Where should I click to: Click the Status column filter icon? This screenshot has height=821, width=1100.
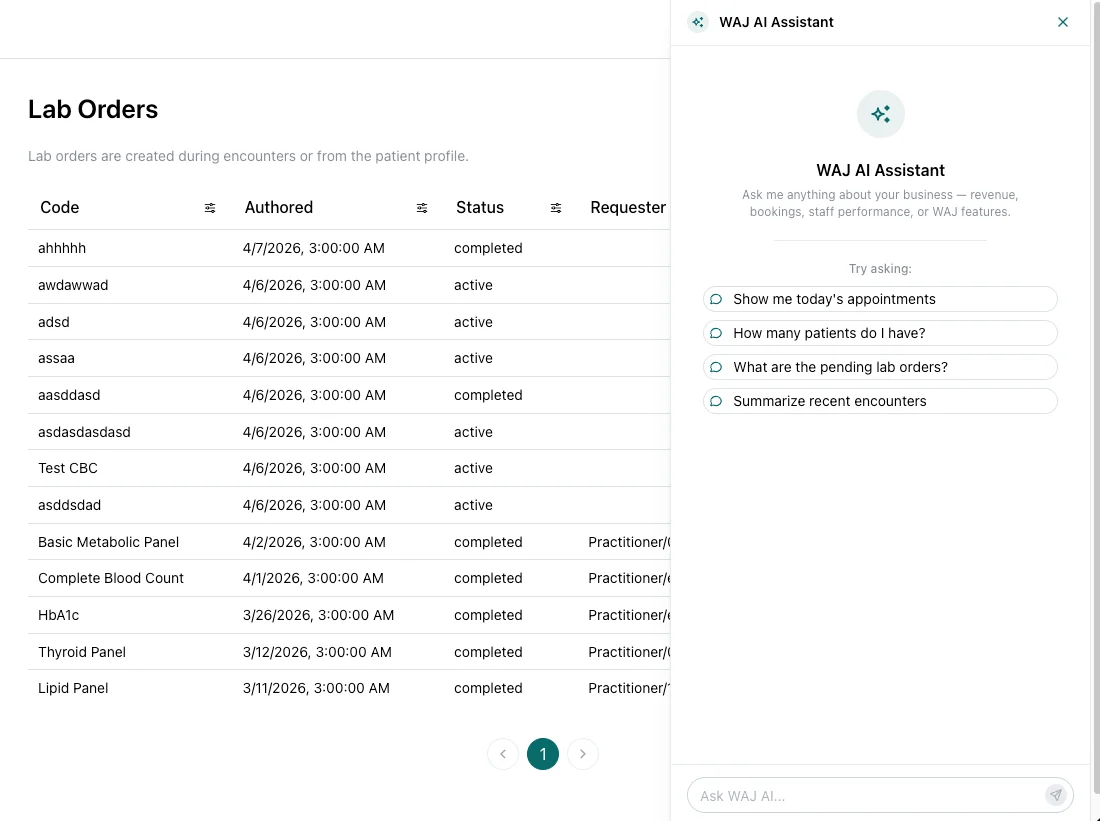tap(556, 208)
